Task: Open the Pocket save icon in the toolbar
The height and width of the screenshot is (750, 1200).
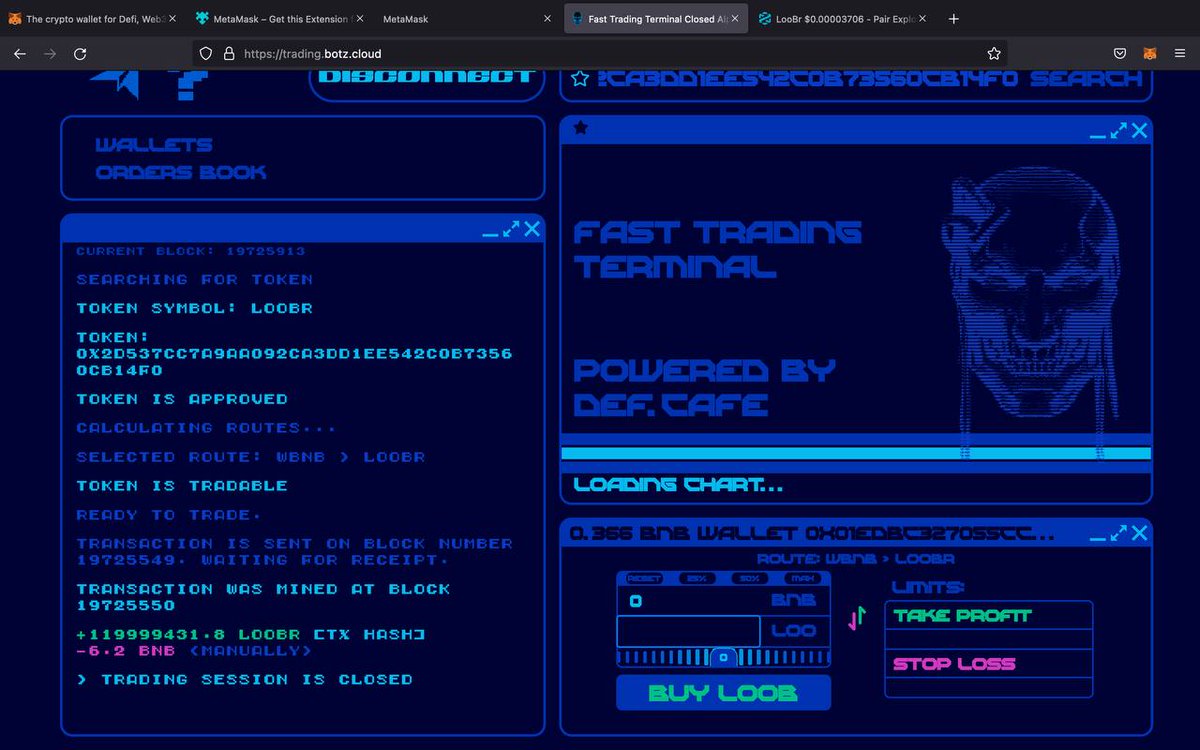Action: pos(1121,54)
